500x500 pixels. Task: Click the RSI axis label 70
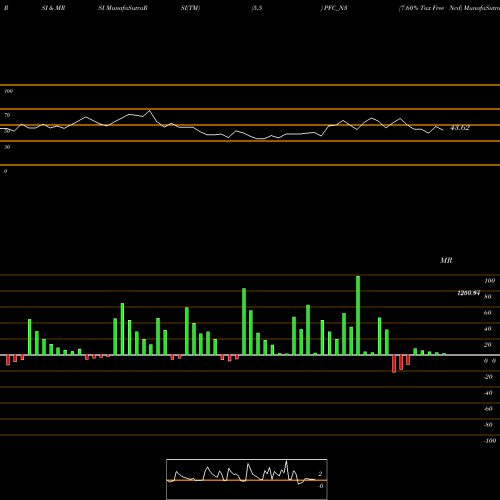[x=7, y=115]
